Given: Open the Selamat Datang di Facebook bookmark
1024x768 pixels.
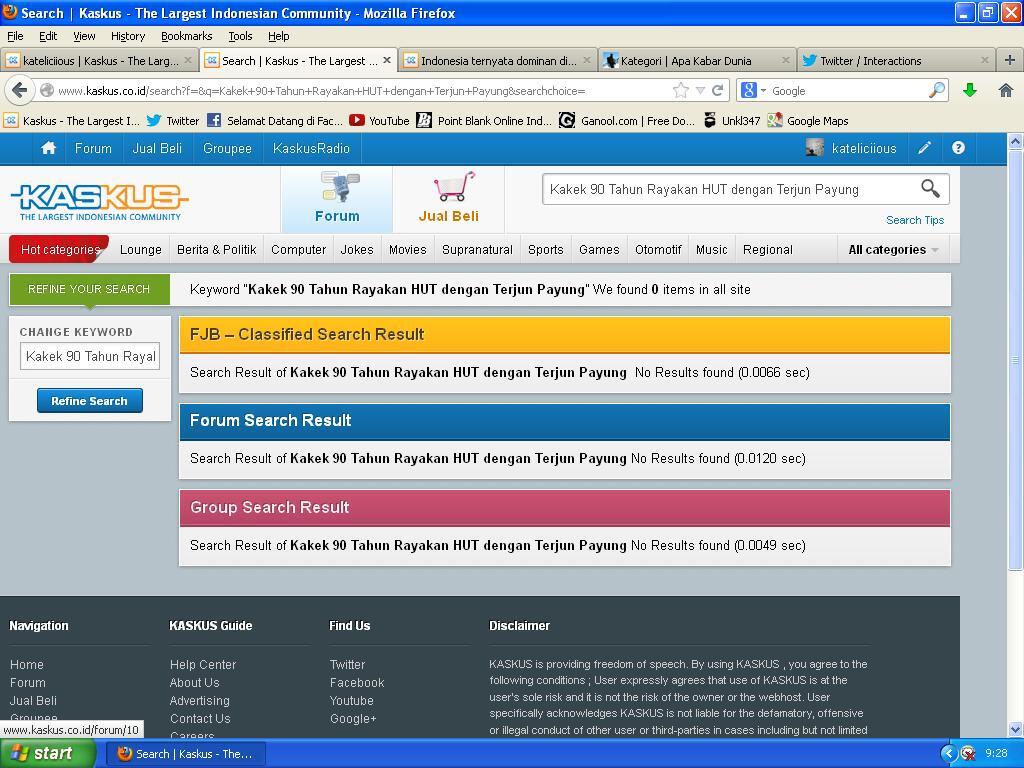Looking at the screenshot, I should click(x=274, y=120).
